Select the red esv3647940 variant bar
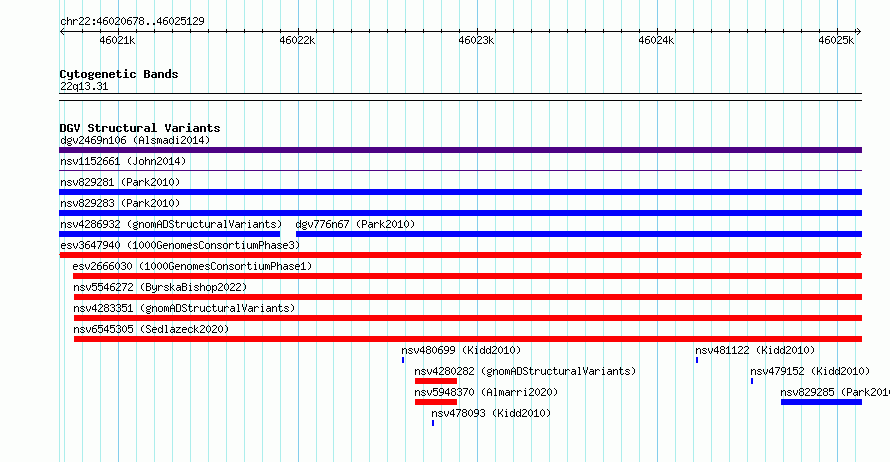Viewport: 890px width, 462px height. click(460, 255)
